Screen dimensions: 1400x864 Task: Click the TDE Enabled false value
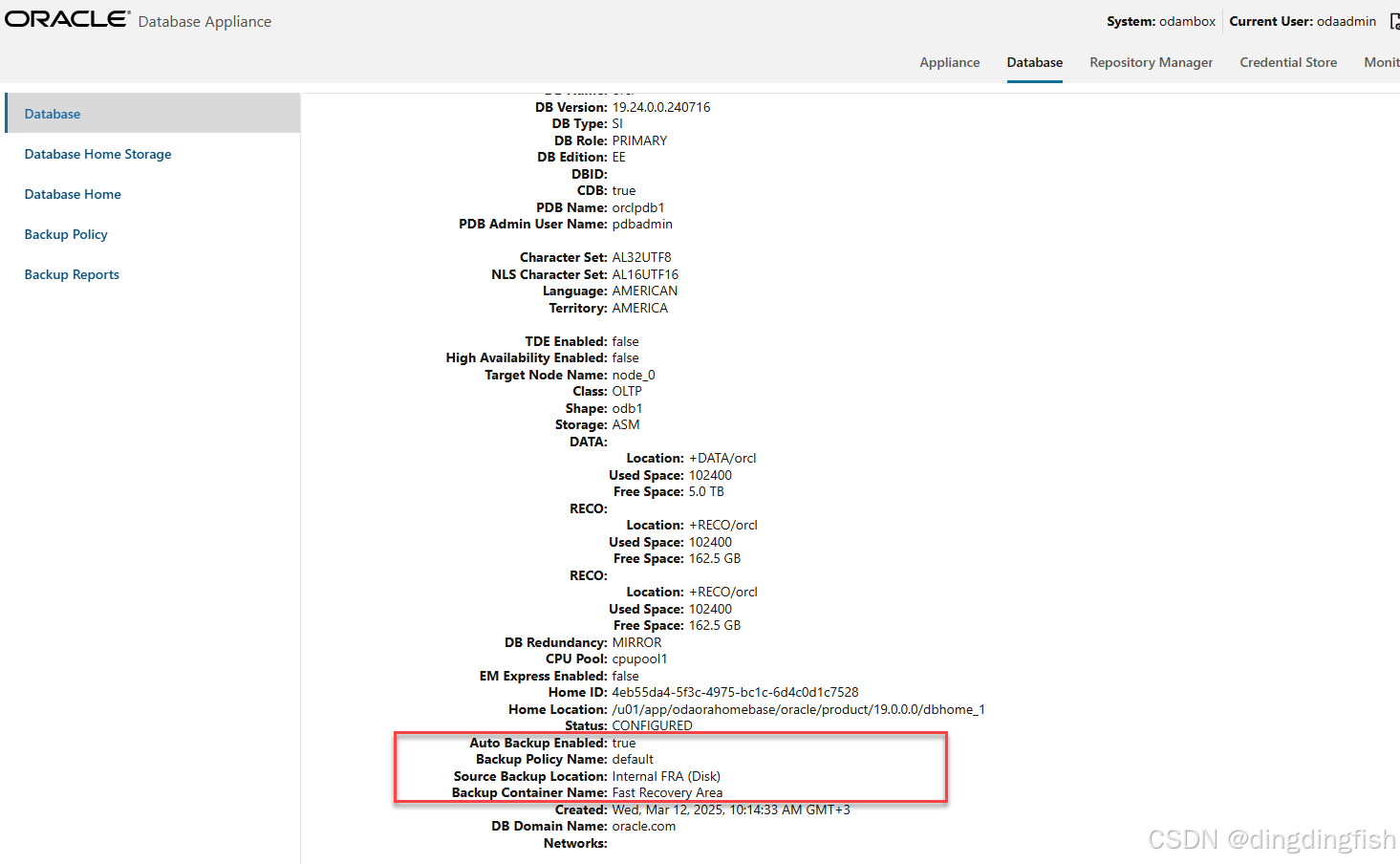626,341
